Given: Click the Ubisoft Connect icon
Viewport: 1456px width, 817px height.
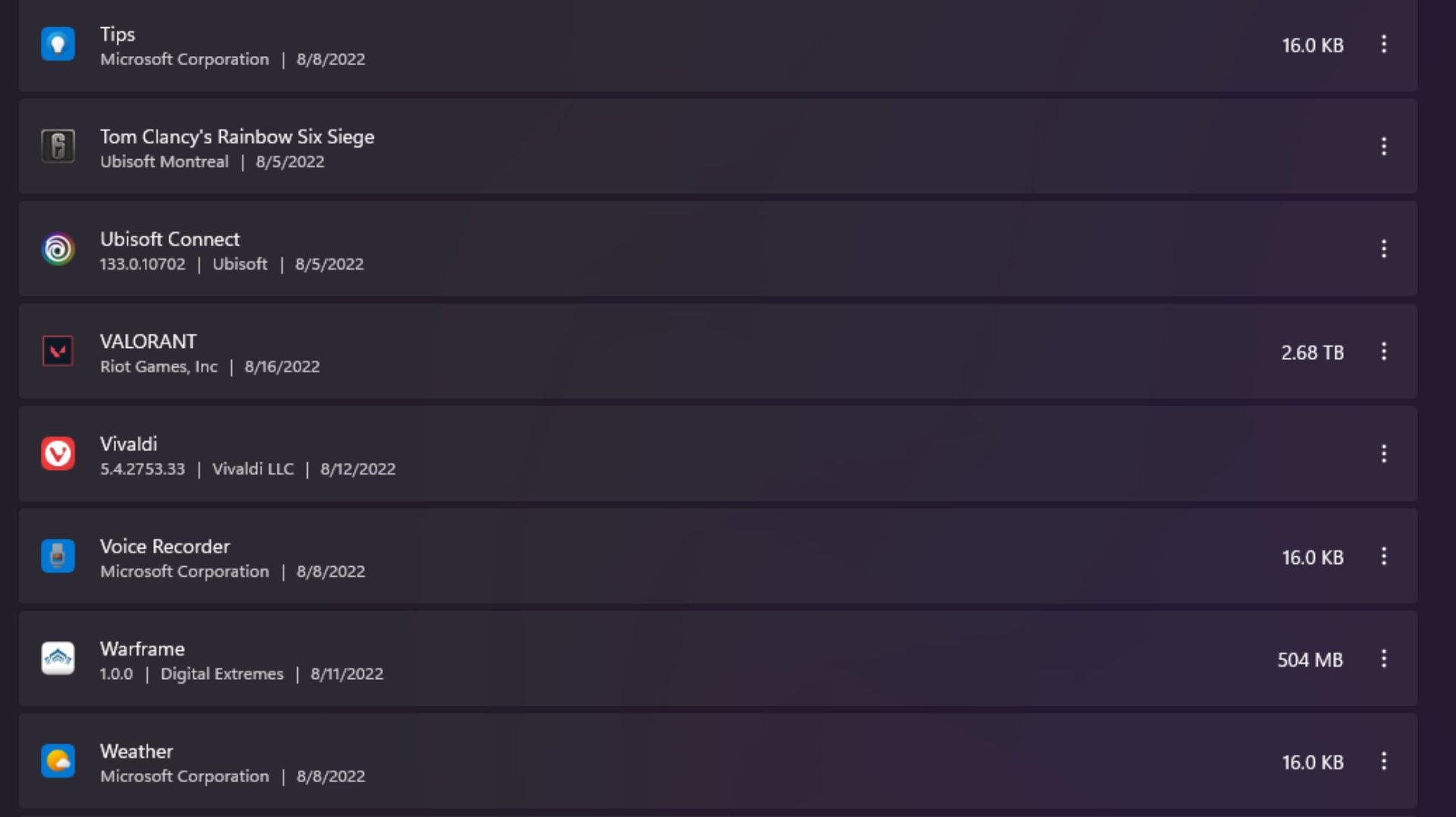Looking at the screenshot, I should pyautogui.click(x=58, y=249).
